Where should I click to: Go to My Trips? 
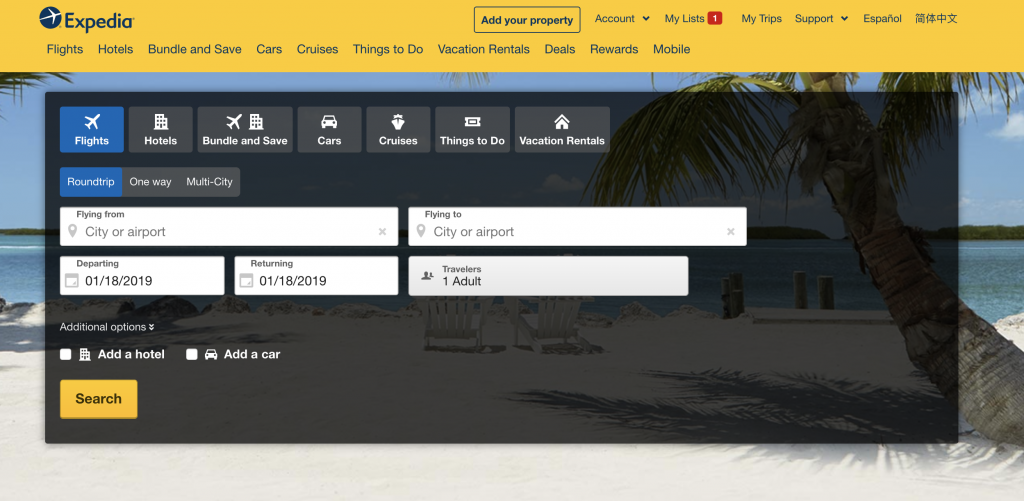point(761,18)
